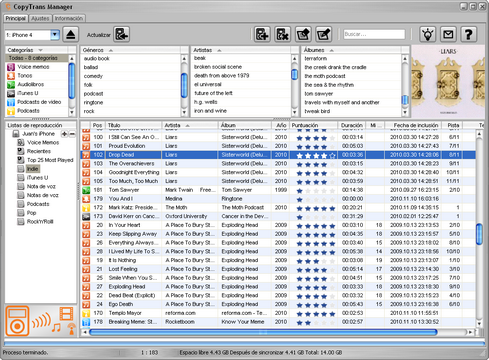This screenshot has width=489, height=360.
Task: Switch to the Información tab
Action: point(68,19)
